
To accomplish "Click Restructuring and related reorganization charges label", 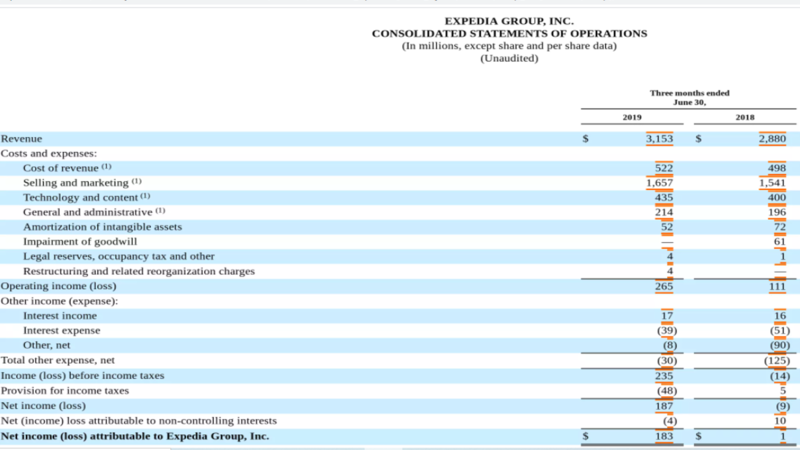I will pos(139,271).
